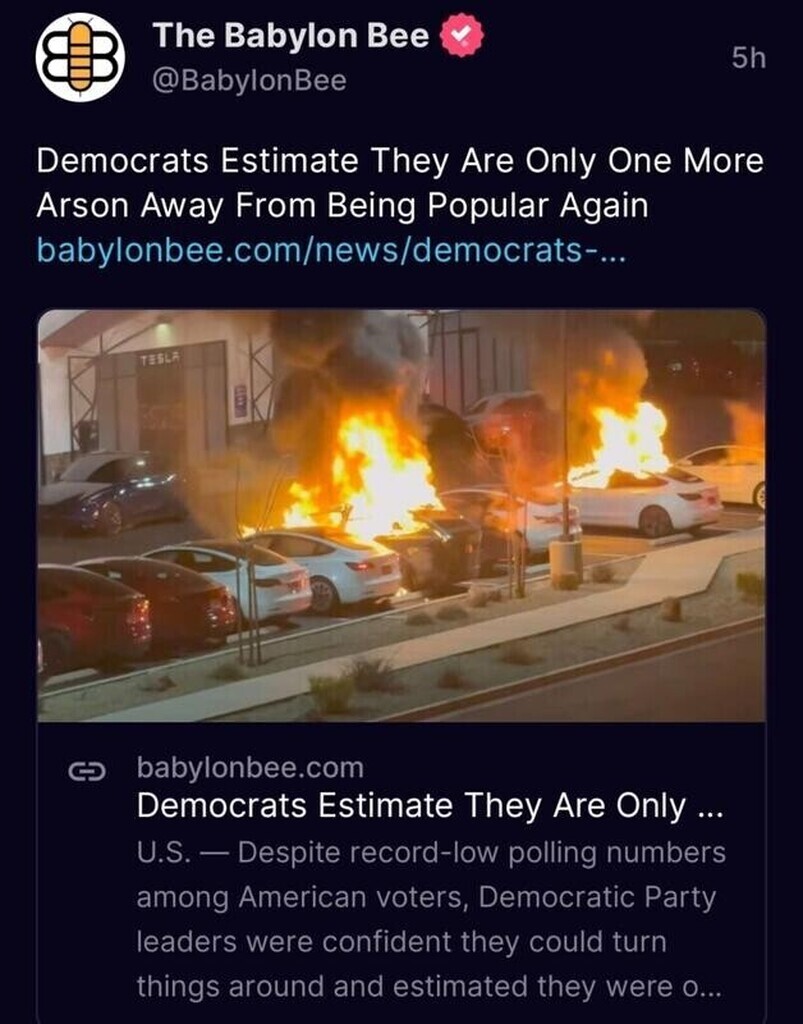Click the pink verified badge checkmark

click(x=462, y=36)
